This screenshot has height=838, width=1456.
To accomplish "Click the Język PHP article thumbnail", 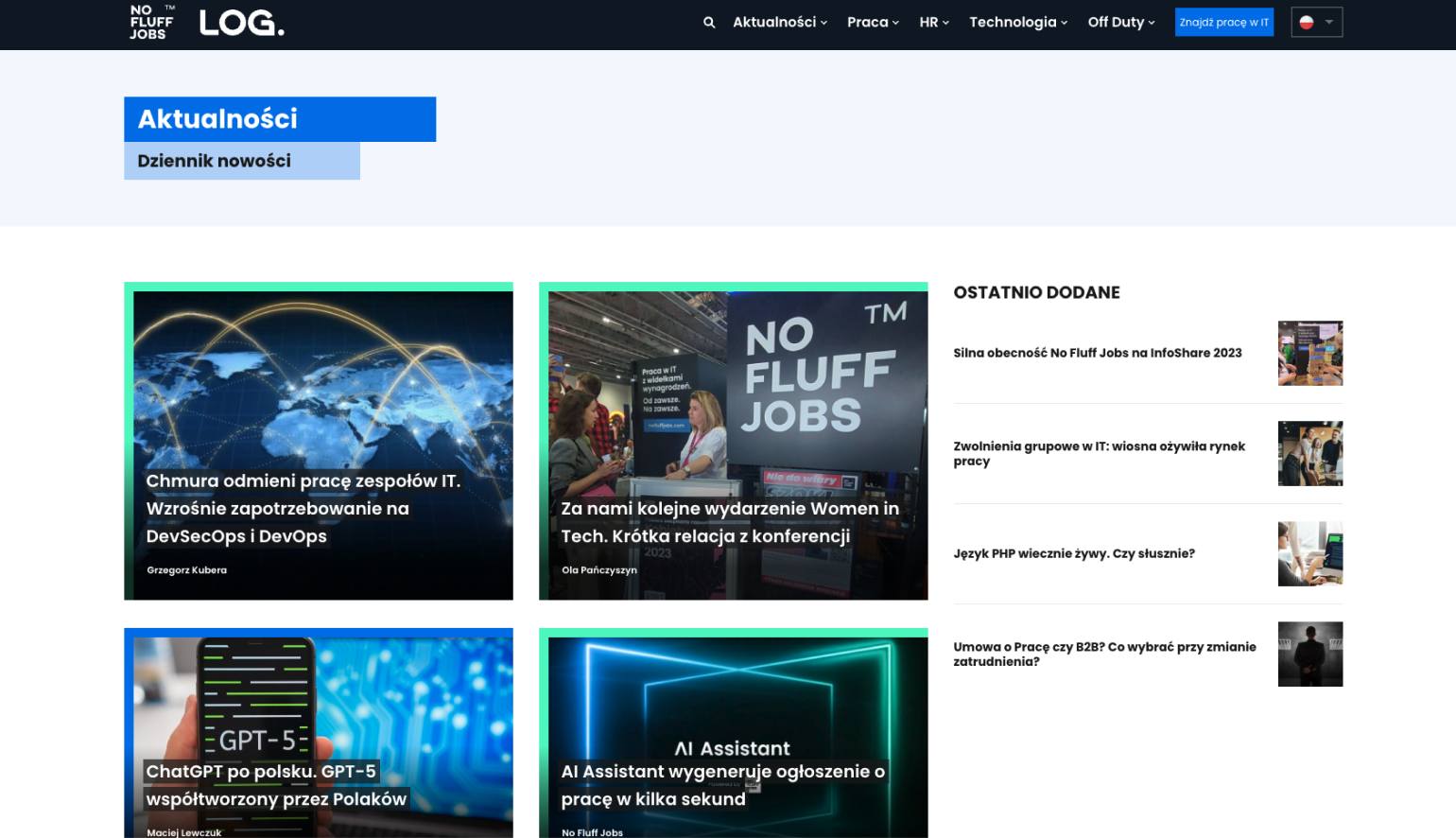I will point(1310,553).
